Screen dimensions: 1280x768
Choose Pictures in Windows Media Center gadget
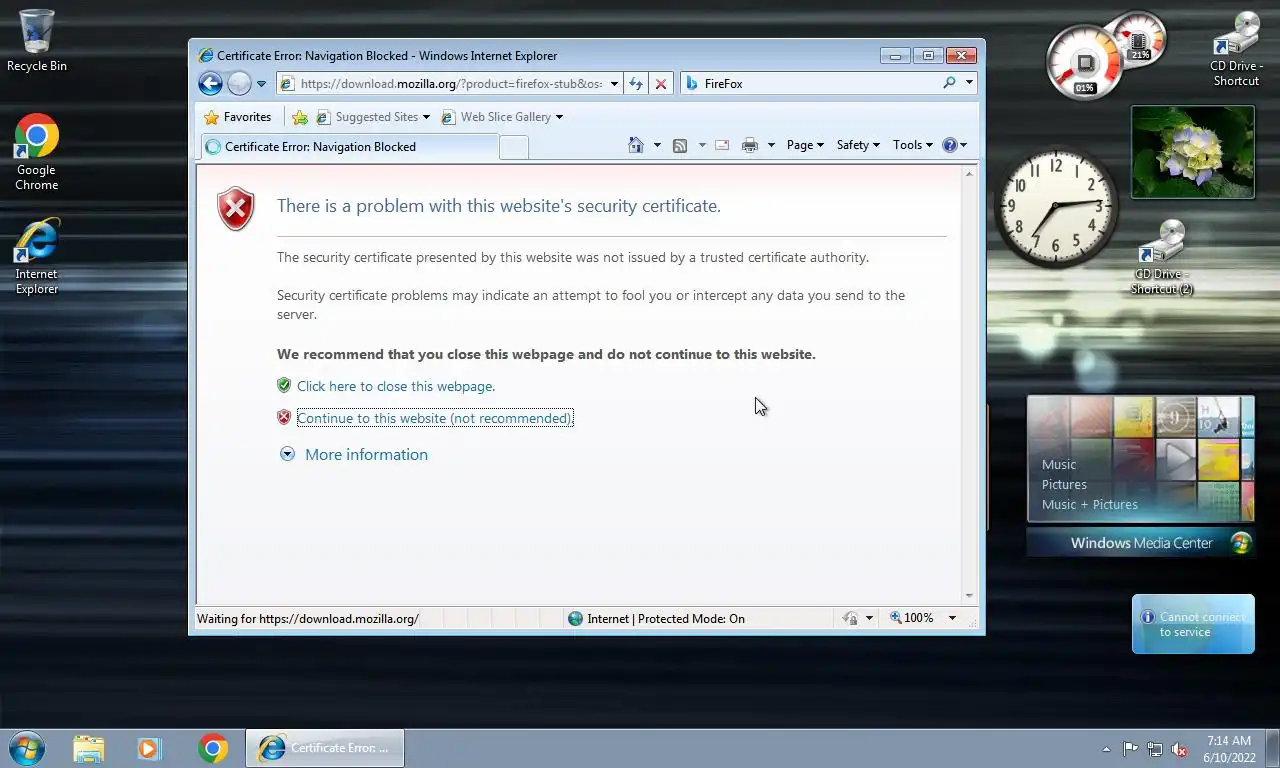click(x=1064, y=484)
